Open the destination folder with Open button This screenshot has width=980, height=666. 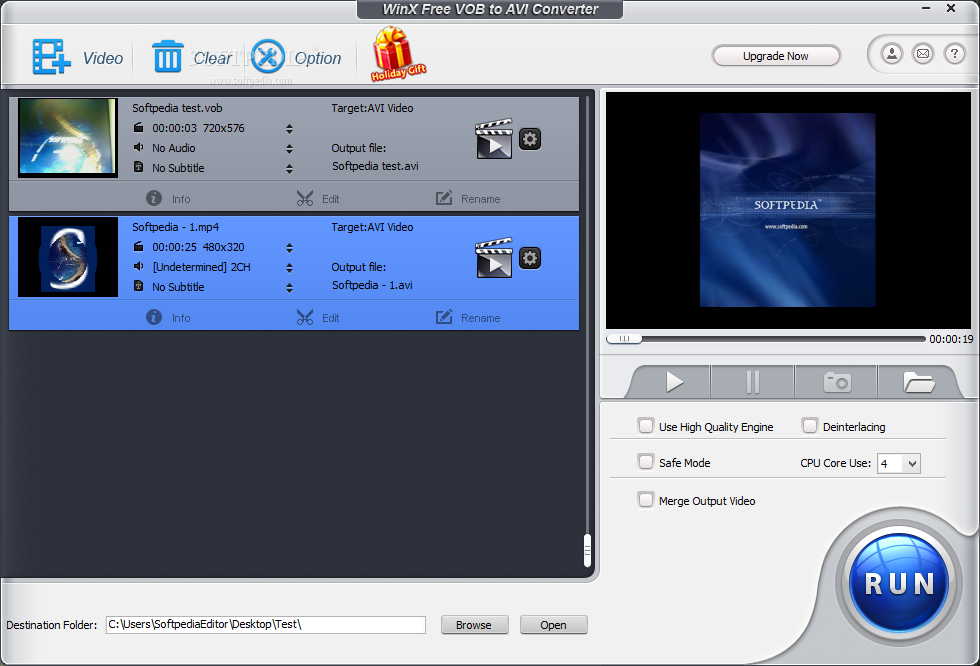(x=553, y=625)
